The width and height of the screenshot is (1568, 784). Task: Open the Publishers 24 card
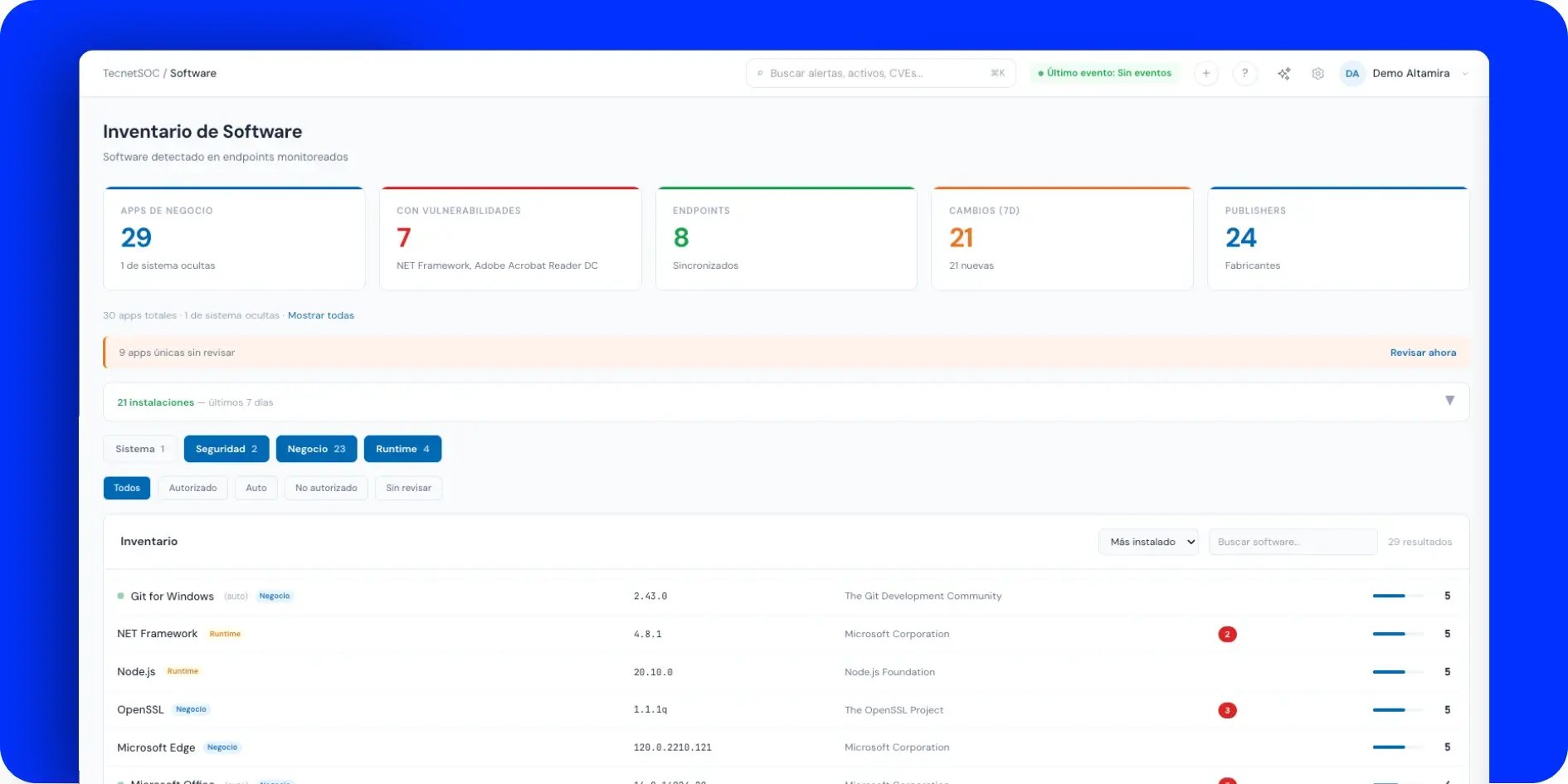(1338, 239)
